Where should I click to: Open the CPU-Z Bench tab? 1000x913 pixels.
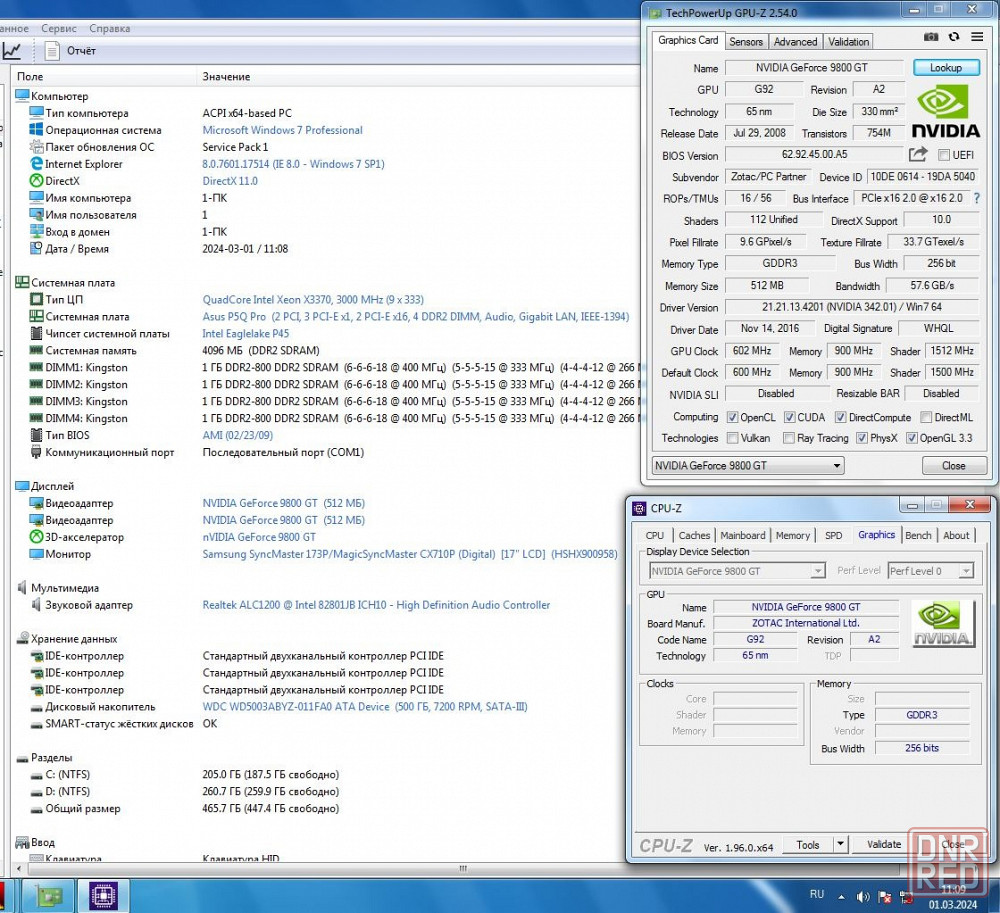[x=918, y=536]
